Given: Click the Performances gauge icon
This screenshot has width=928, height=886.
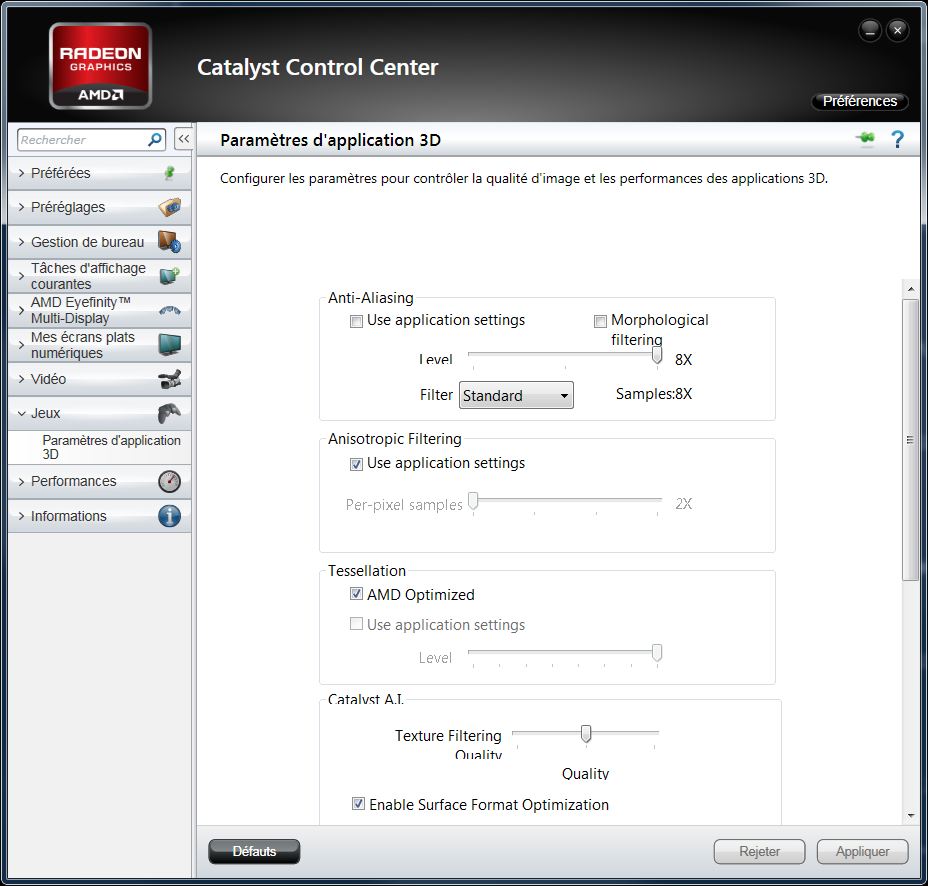Looking at the screenshot, I should pos(169,481).
